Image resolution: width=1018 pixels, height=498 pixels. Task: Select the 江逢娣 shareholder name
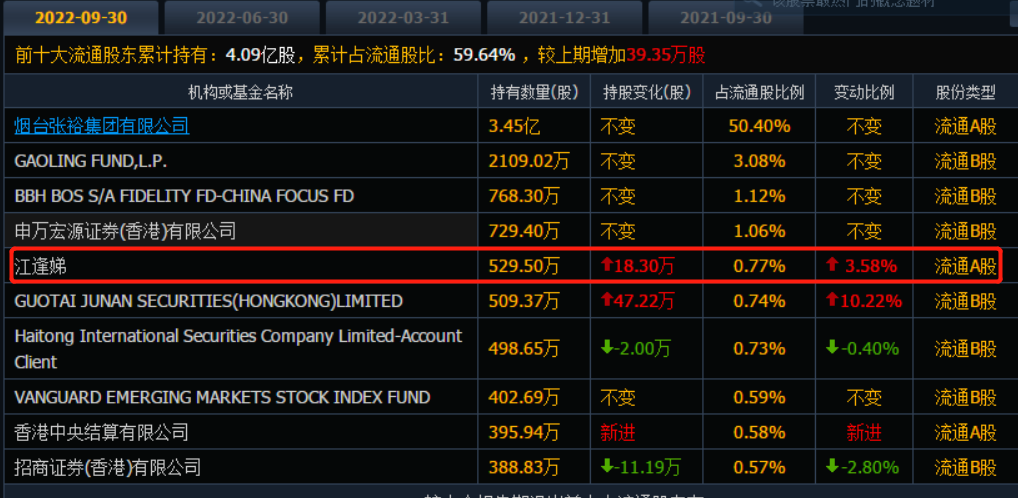pyautogui.click(x=40, y=266)
